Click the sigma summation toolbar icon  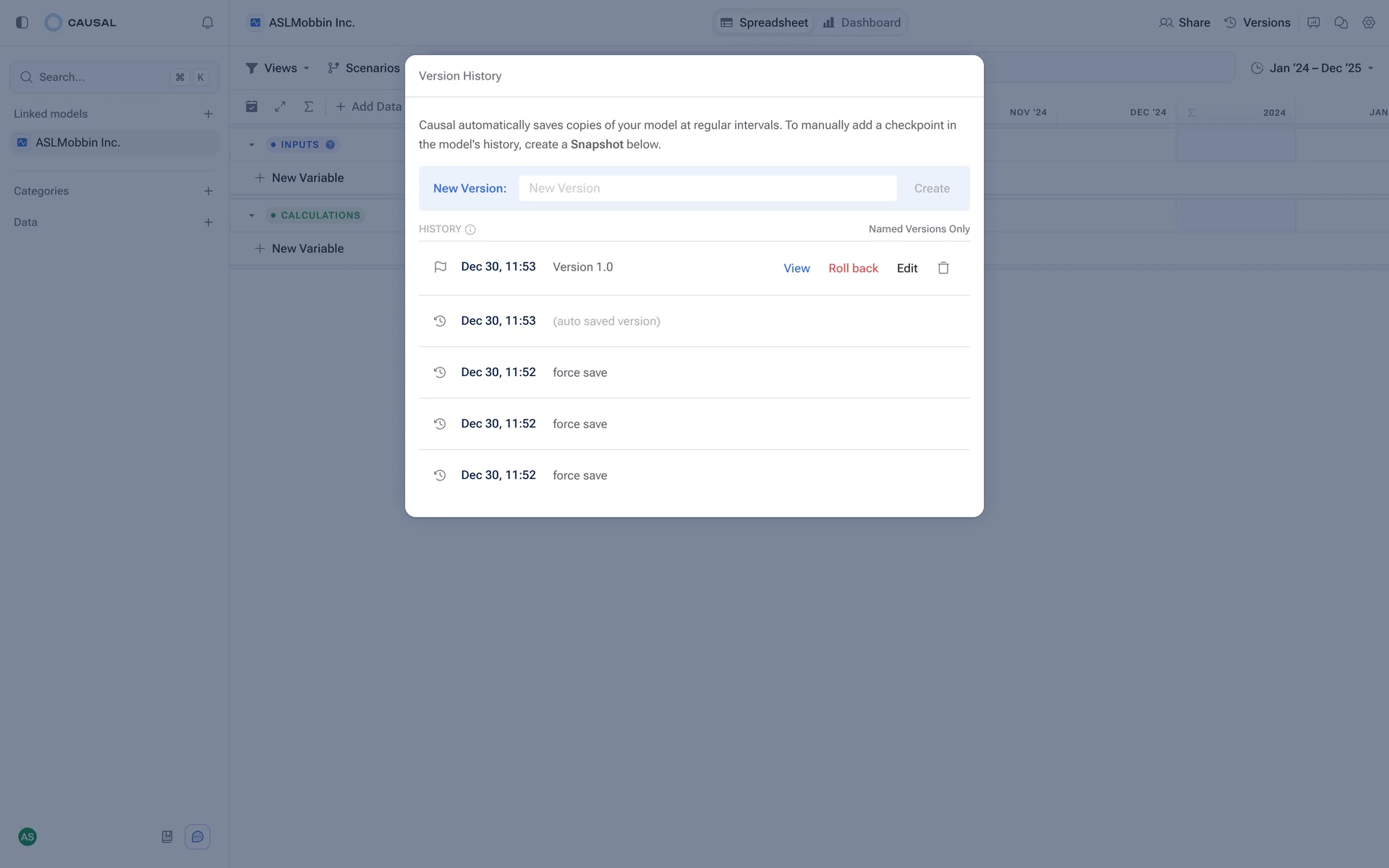point(308,106)
